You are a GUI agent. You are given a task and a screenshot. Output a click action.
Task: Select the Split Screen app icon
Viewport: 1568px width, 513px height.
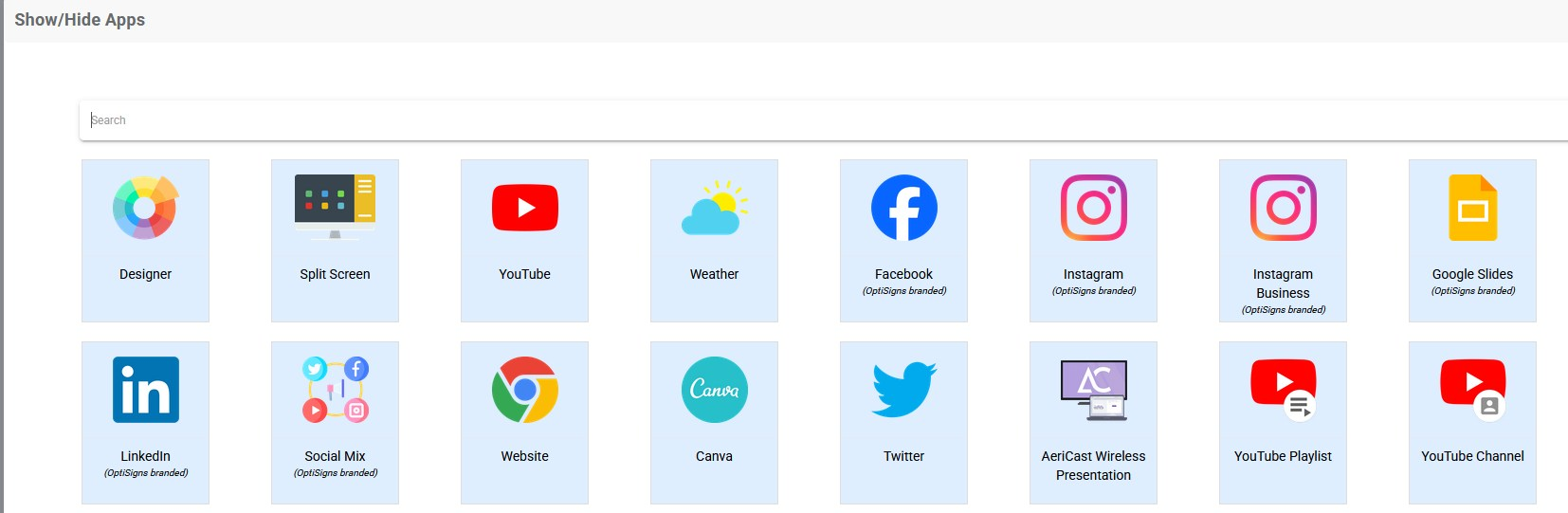(x=335, y=208)
